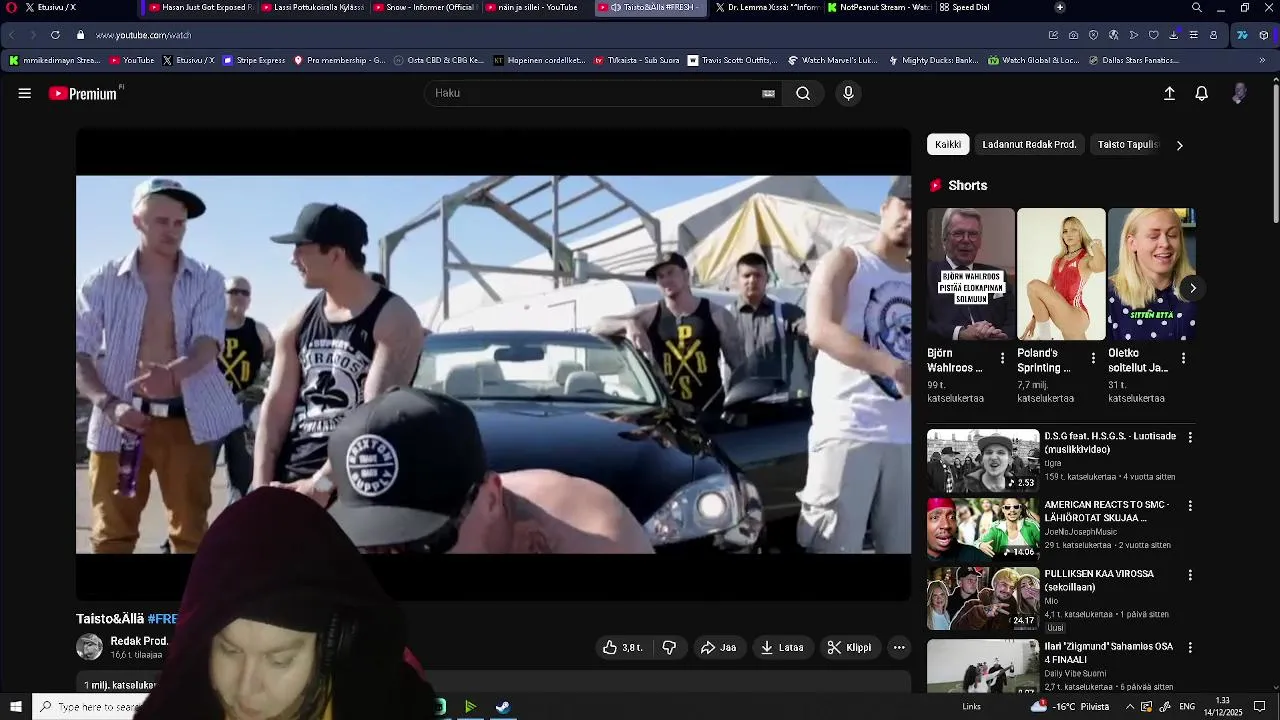Image resolution: width=1280 pixels, height=720 pixels.
Task: Open options for 'Oletko soitellut' Short
Action: [x=1183, y=358]
